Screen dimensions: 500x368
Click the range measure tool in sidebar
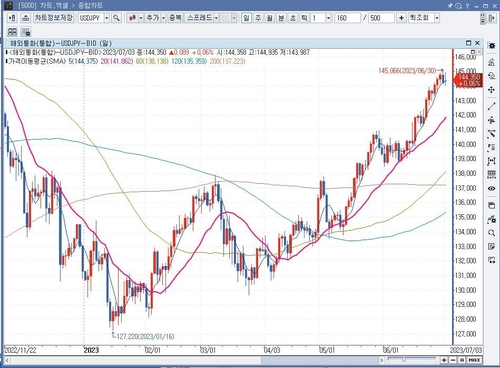pyautogui.click(x=491, y=161)
